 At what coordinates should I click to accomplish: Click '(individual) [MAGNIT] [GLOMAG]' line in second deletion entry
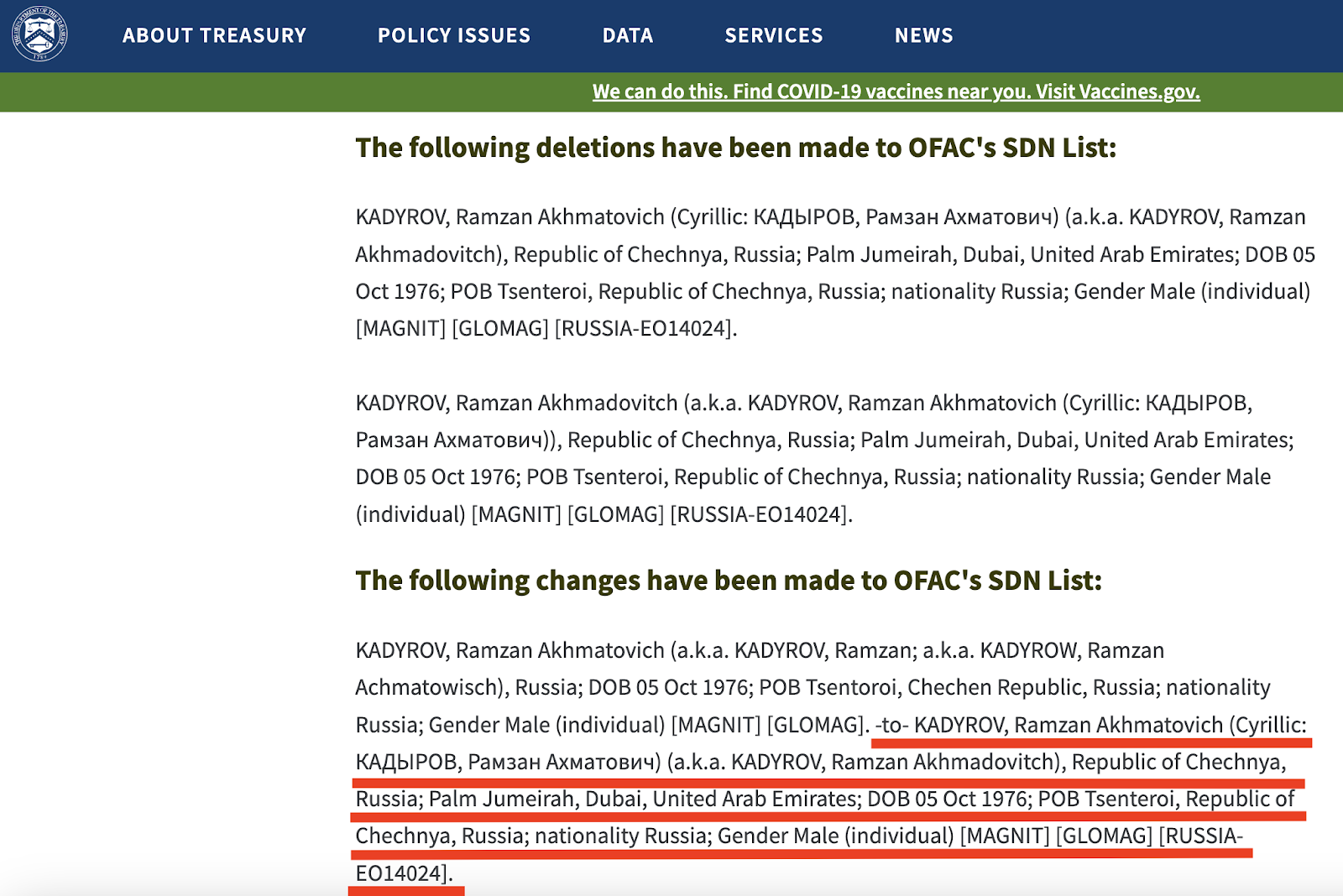click(604, 513)
